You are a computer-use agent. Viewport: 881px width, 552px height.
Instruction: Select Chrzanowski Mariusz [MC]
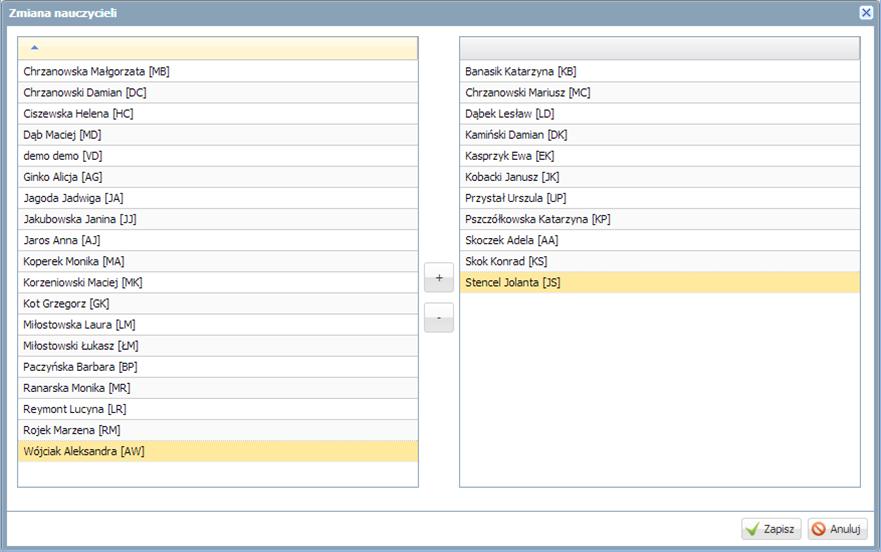tap(660, 93)
